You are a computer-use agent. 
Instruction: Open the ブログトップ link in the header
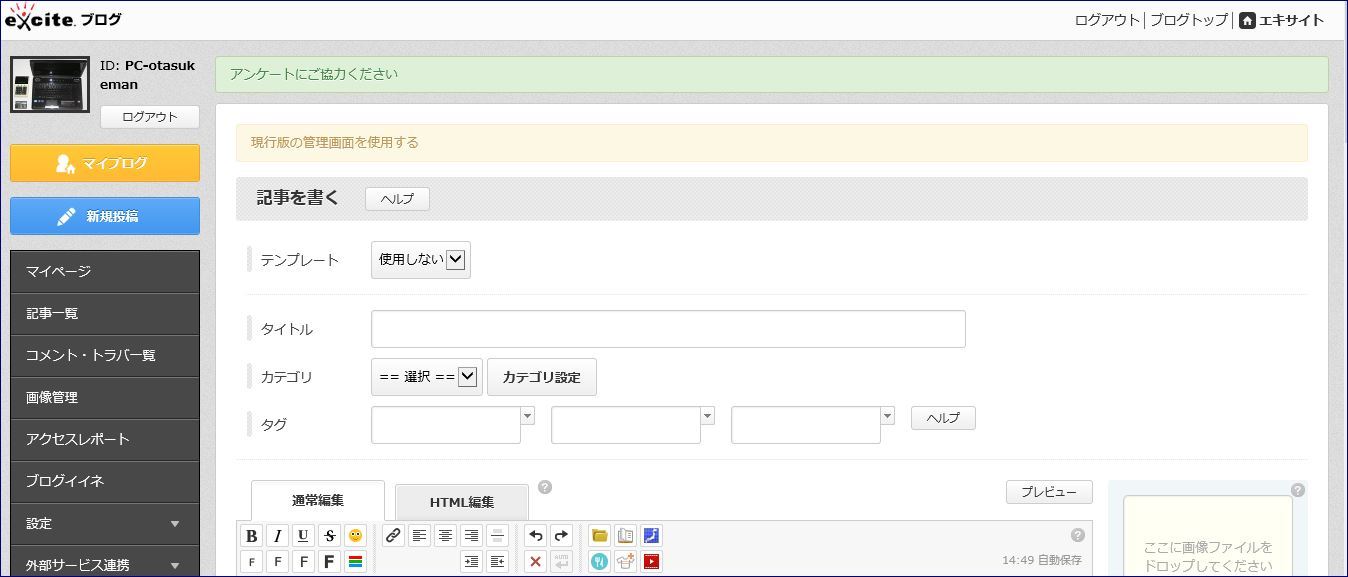pos(1189,20)
